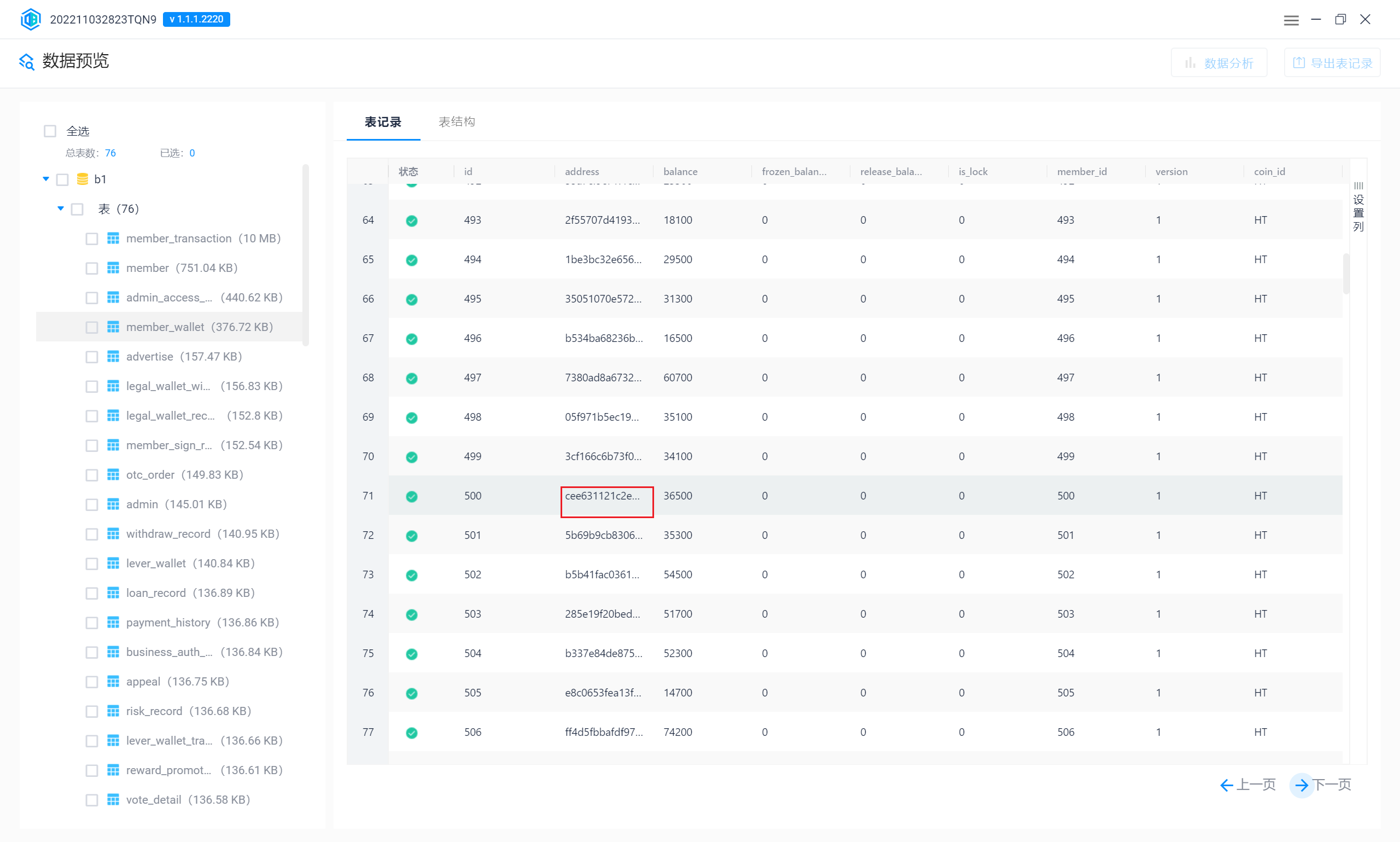Select balance cell 60700
This screenshot has width=1400, height=842.
pyautogui.click(x=678, y=378)
